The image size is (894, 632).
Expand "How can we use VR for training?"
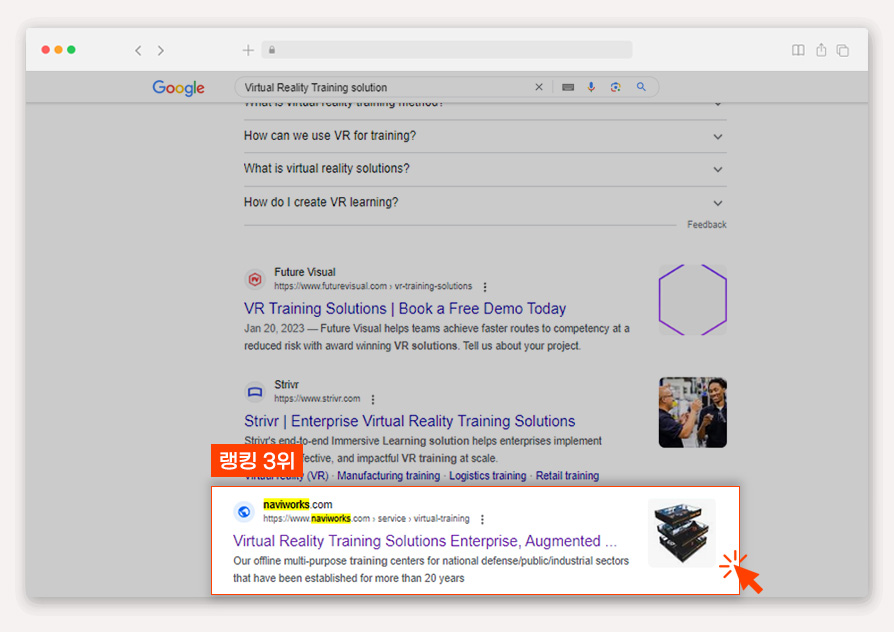(x=485, y=136)
